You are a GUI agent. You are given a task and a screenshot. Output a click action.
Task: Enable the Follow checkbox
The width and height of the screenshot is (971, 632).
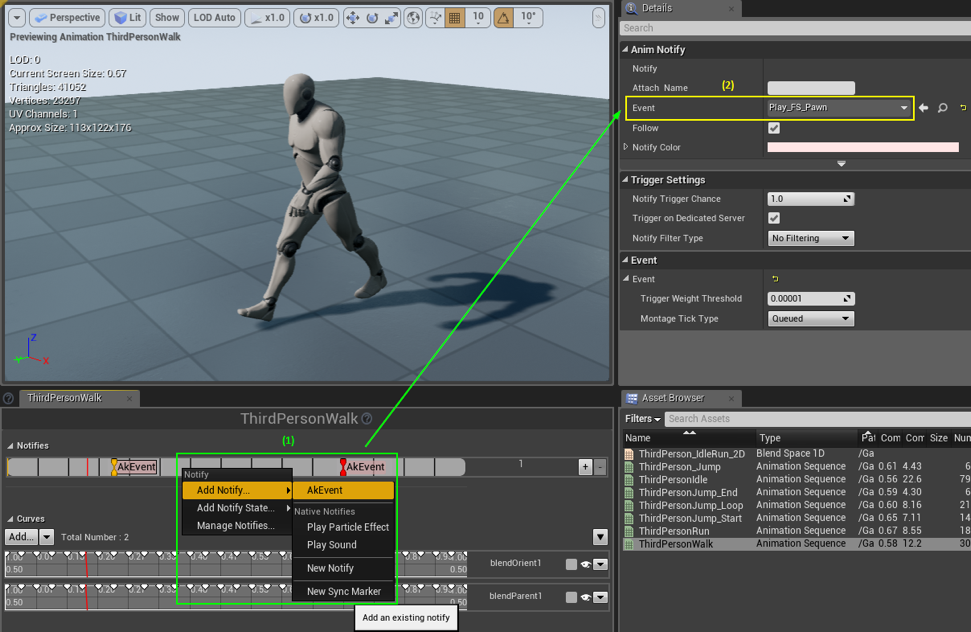click(774, 128)
